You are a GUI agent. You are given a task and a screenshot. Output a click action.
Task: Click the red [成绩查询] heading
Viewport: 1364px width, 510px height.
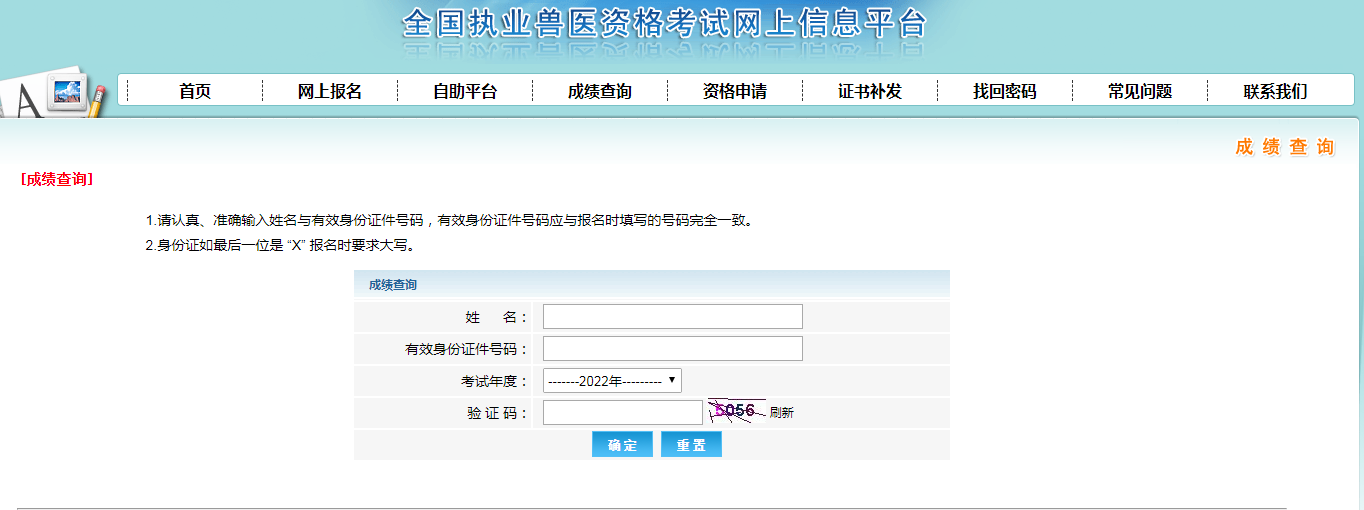pyautogui.click(x=57, y=180)
